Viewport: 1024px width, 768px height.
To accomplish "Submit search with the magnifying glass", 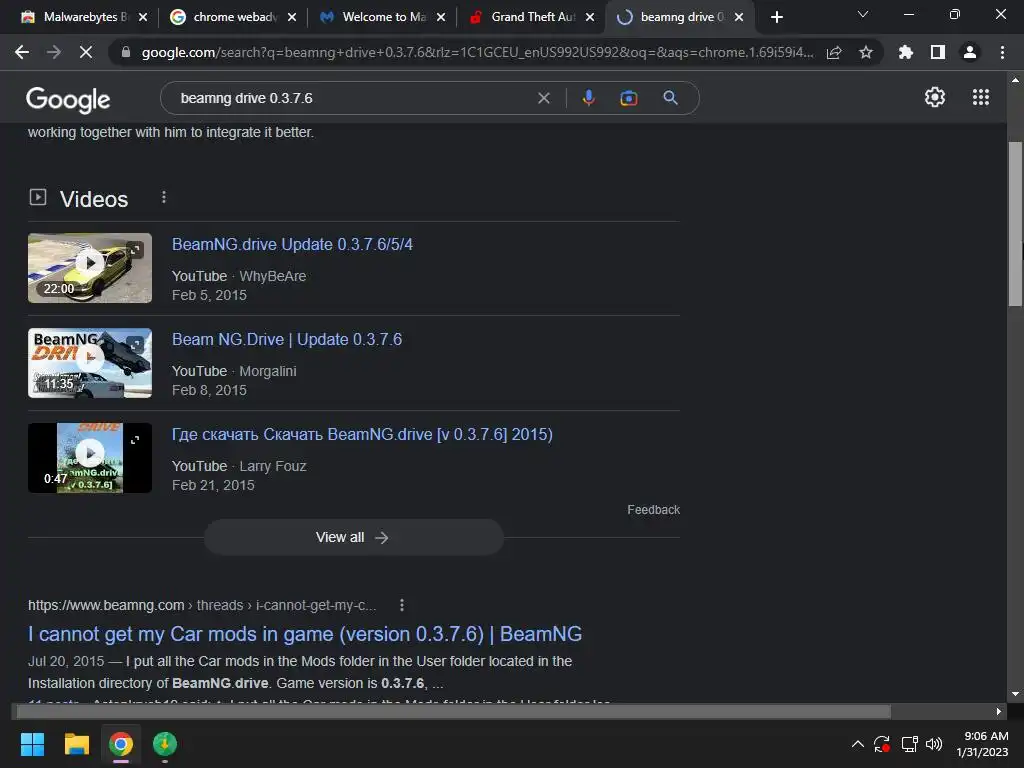I will point(670,98).
